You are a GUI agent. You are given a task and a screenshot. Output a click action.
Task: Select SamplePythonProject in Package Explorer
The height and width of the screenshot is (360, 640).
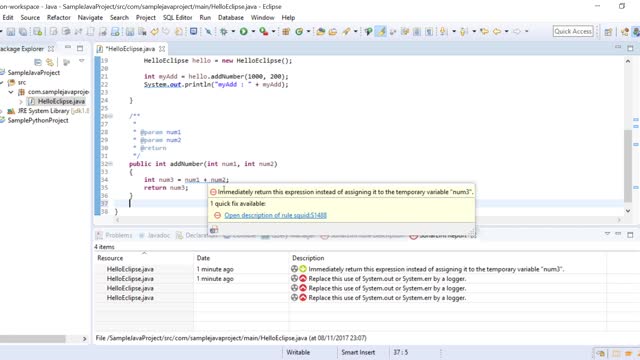38,120
